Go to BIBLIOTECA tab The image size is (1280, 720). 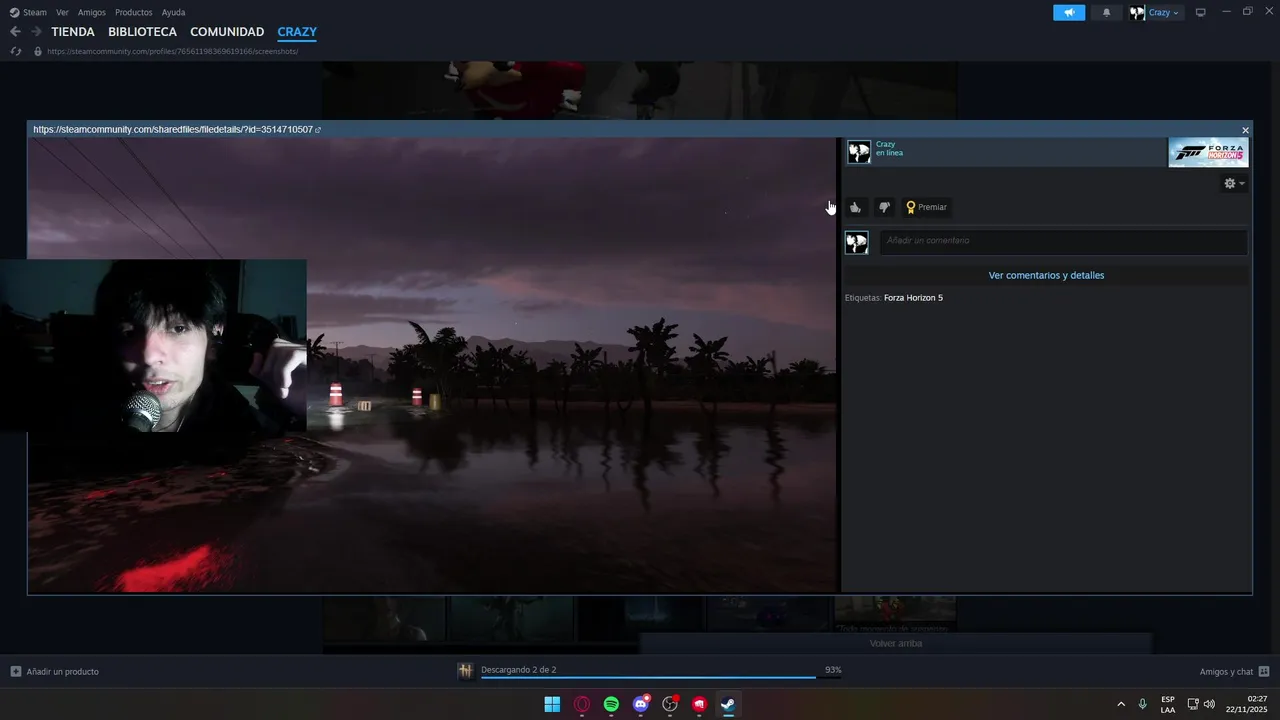[x=142, y=32]
